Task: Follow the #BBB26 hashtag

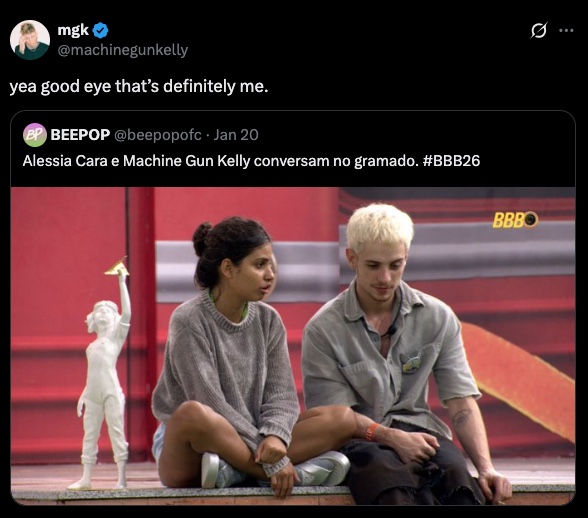Action: click(451, 161)
